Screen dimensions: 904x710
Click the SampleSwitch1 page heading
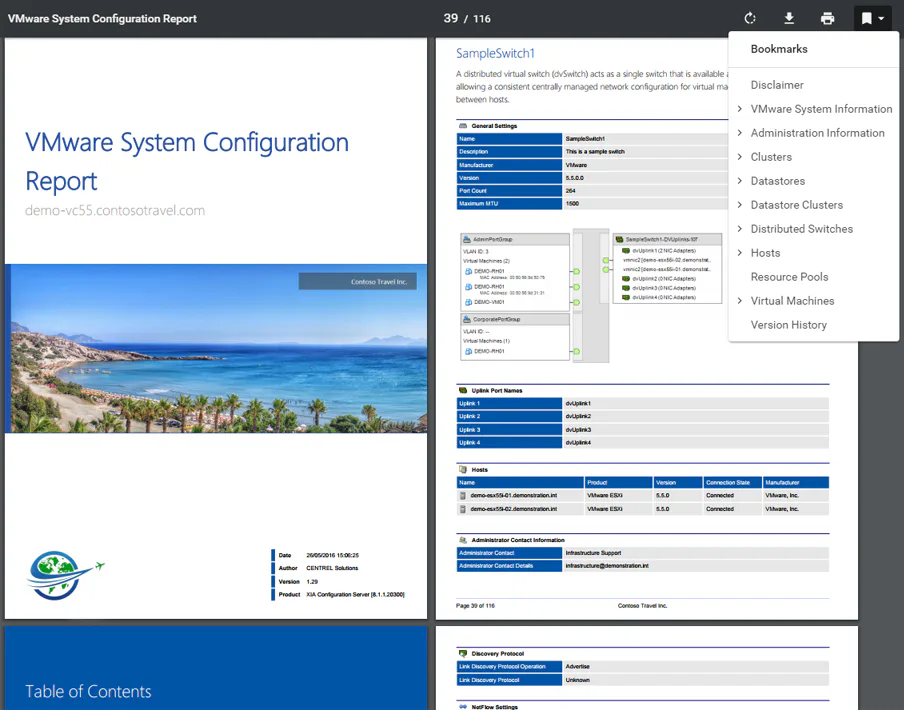click(x=495, y=53)
